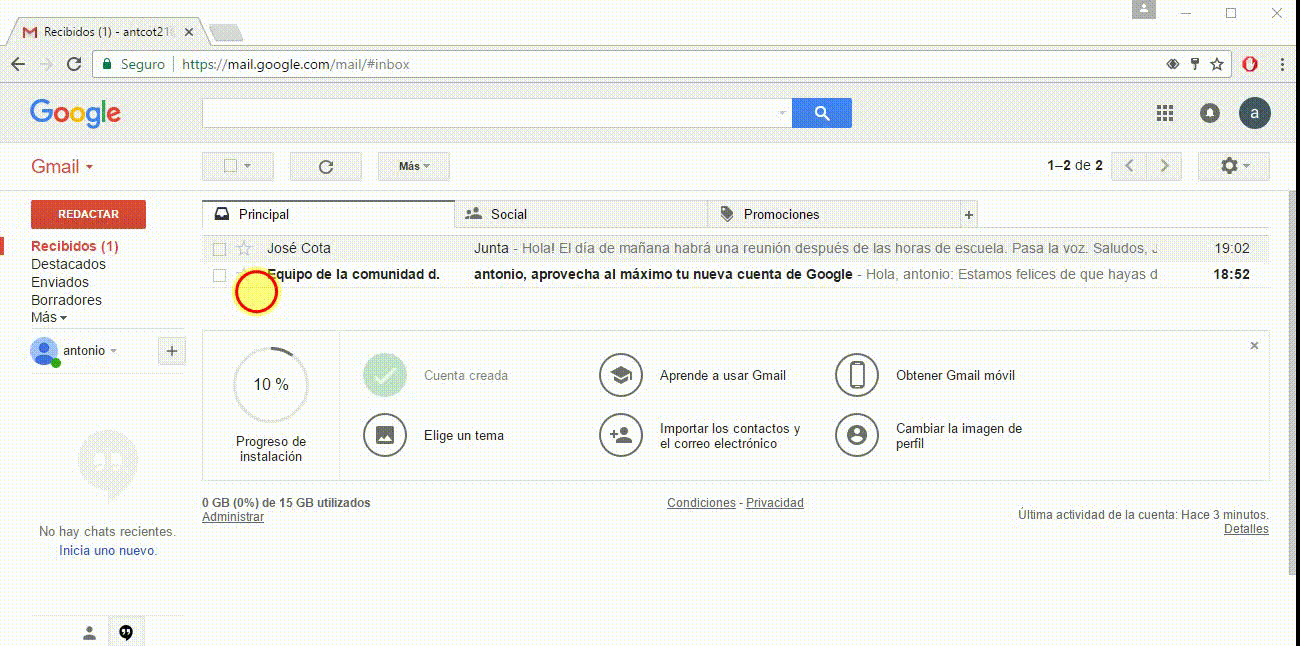Star the José Cota message

coord(244,248)
